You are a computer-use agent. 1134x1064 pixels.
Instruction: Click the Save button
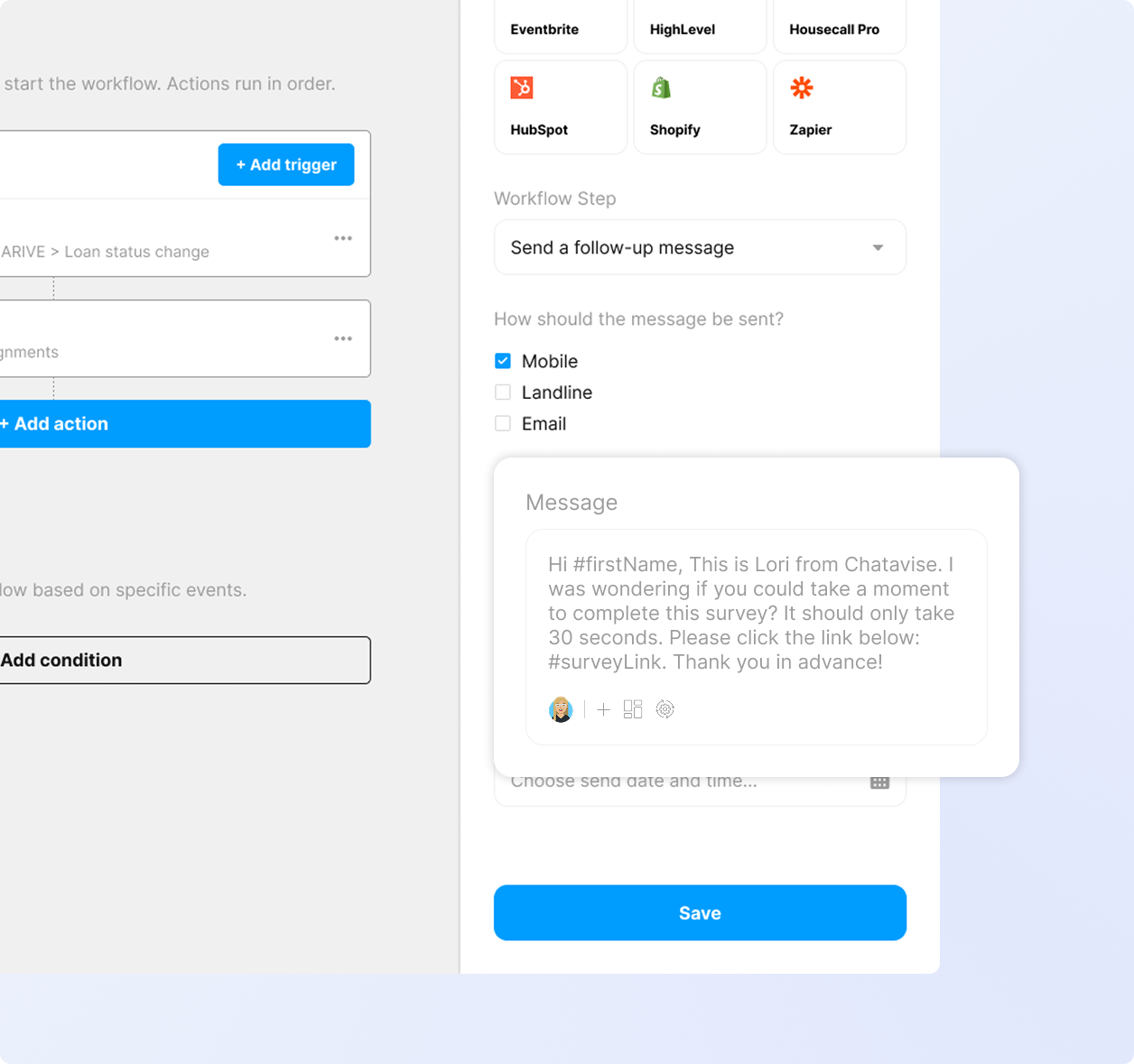pyautogui.click(x=700, y=912)
